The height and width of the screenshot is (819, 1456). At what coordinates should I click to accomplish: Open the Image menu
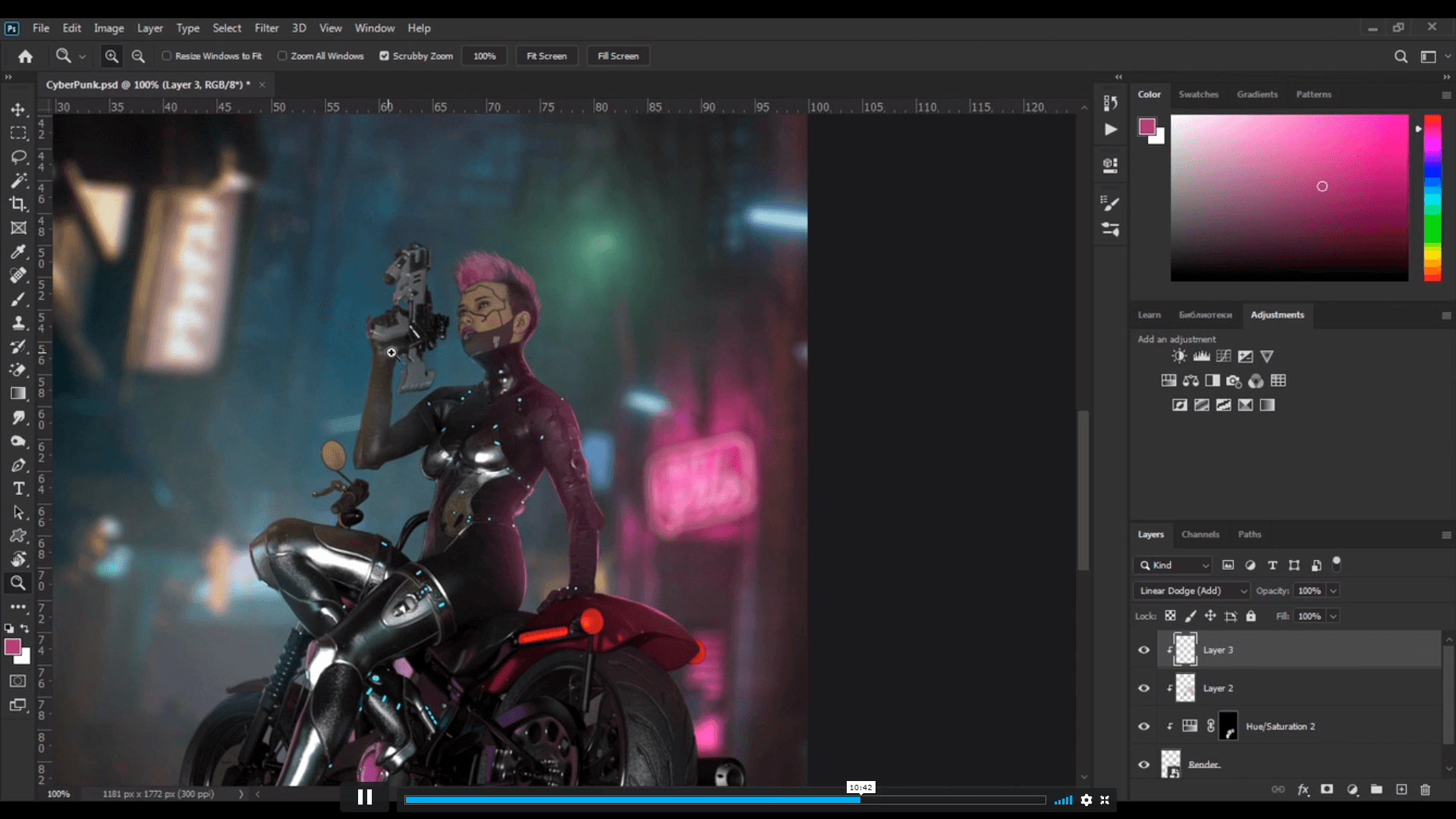tap(108, 28)
